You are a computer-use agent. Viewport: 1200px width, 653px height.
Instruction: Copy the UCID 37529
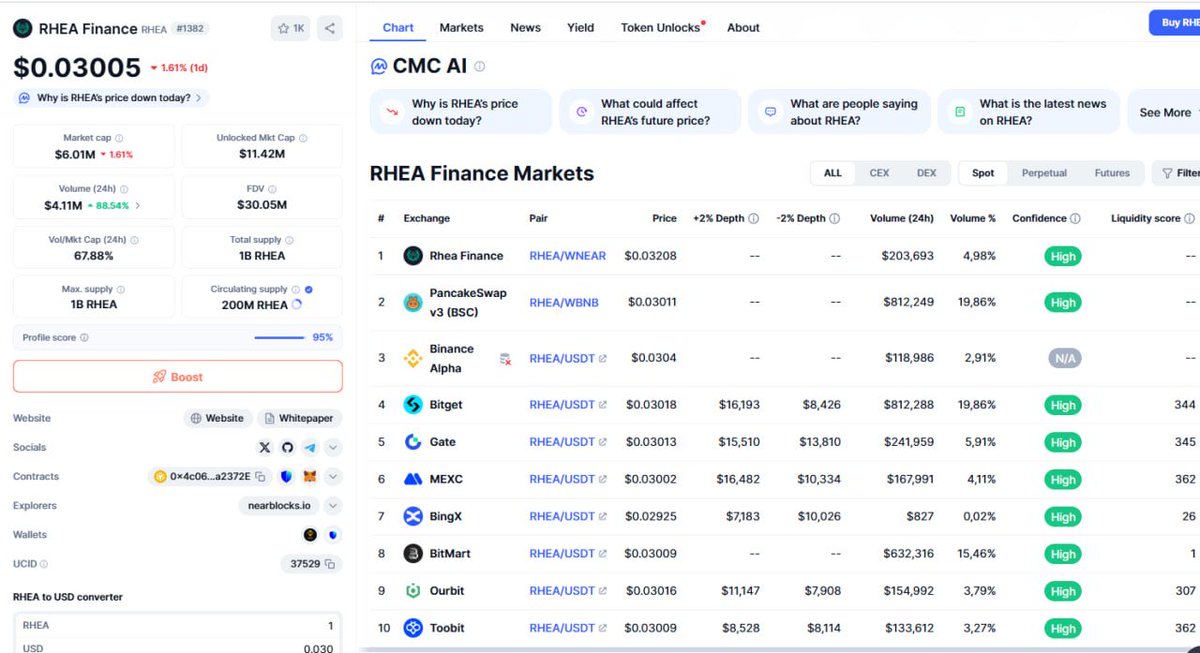[329, 564]
